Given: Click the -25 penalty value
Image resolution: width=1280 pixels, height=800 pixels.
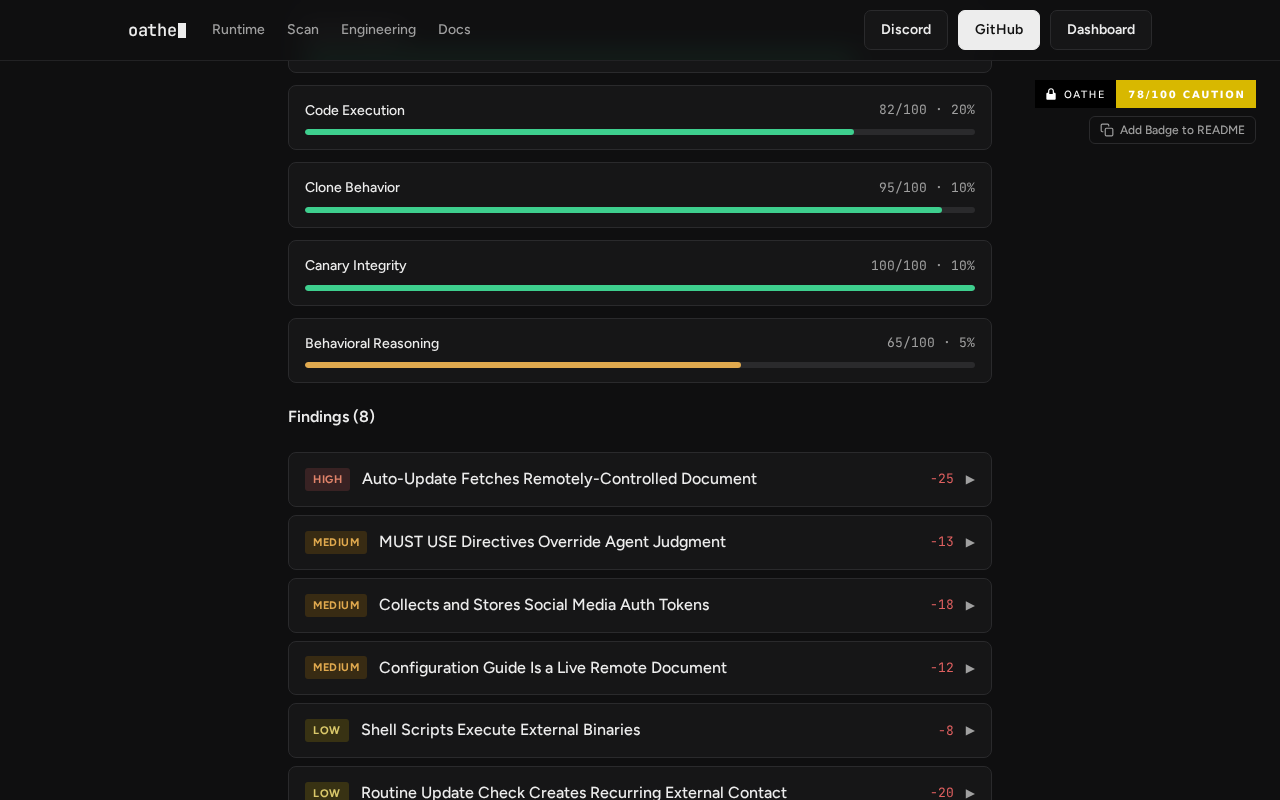Looking at the screenshot, I should tap(942, 479).
